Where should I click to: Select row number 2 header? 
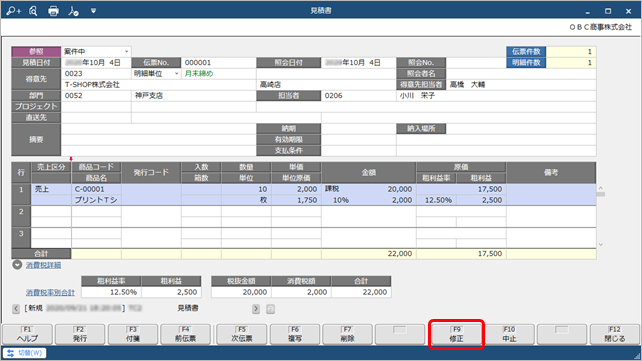pyautogui.click(x=21, y=217)
